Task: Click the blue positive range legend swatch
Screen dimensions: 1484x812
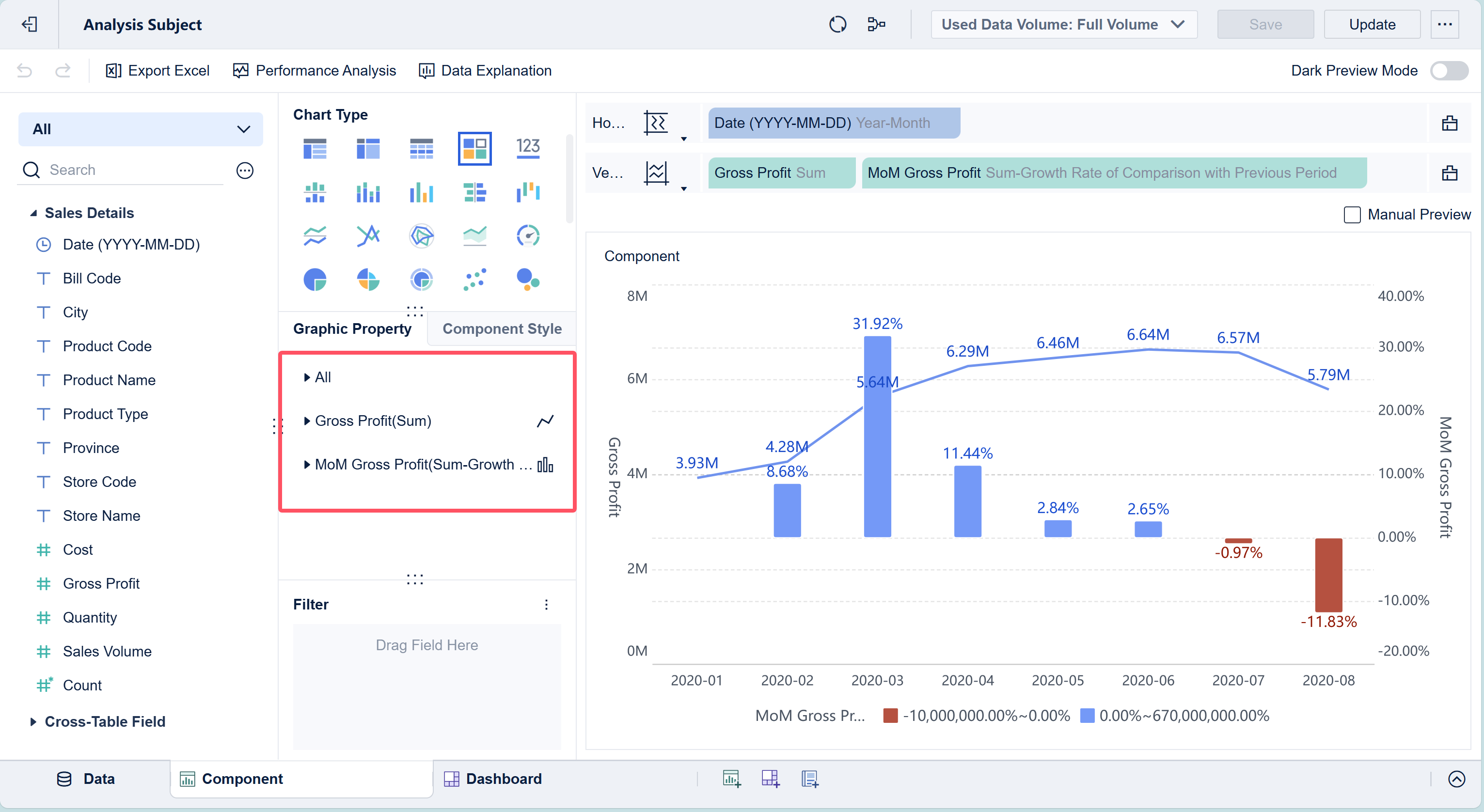Action: point(1087,716)
